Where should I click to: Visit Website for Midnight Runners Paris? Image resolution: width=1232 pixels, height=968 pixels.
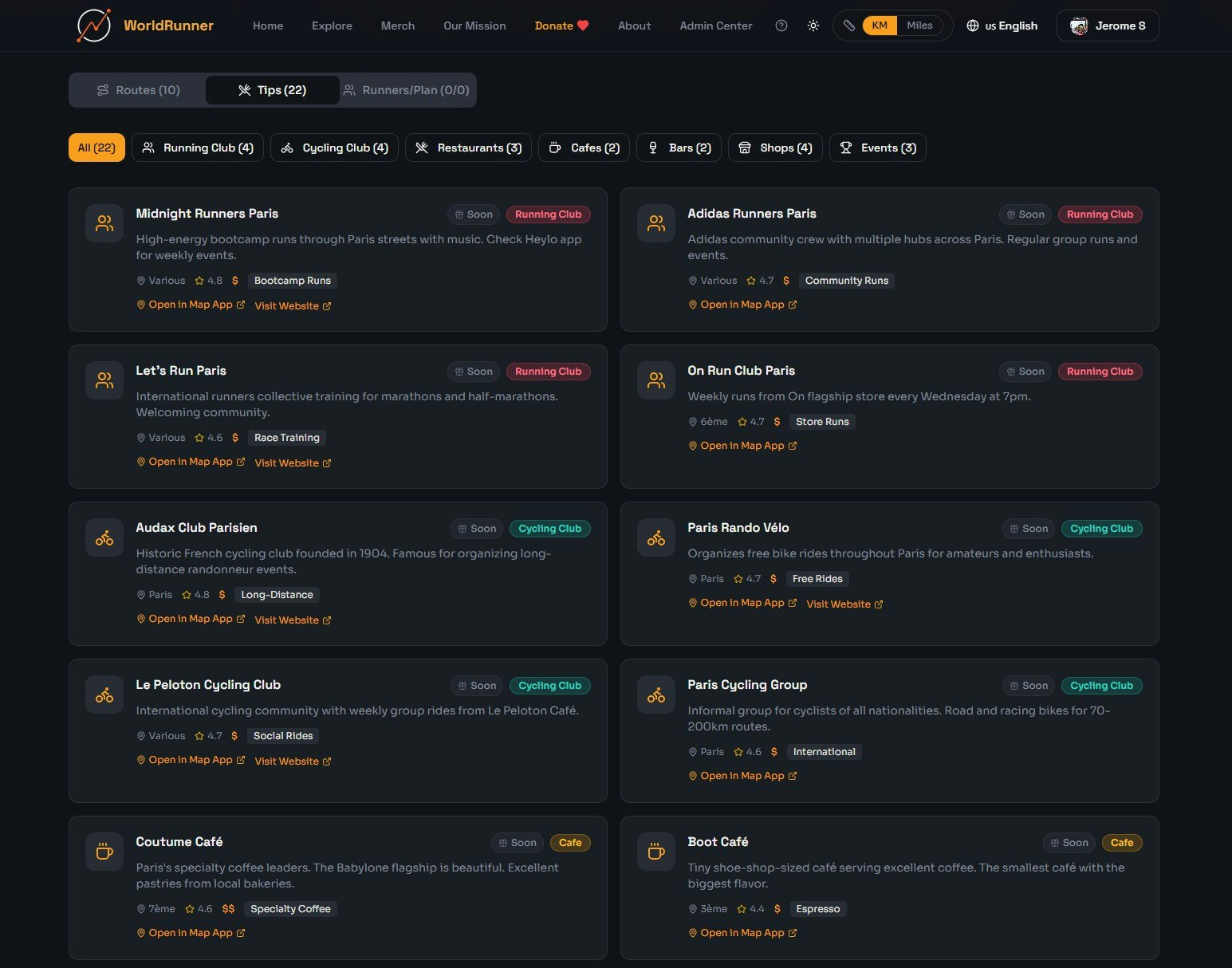[293, 306]
